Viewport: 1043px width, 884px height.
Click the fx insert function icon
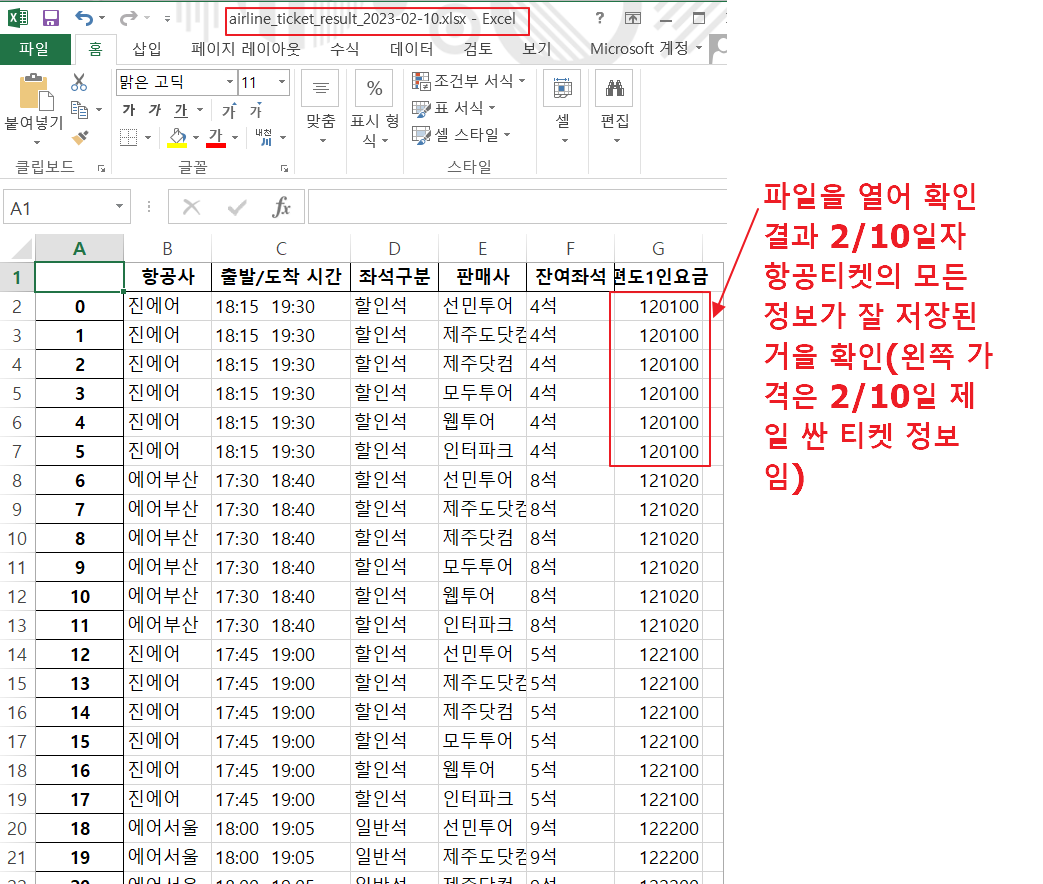[281, 208]
